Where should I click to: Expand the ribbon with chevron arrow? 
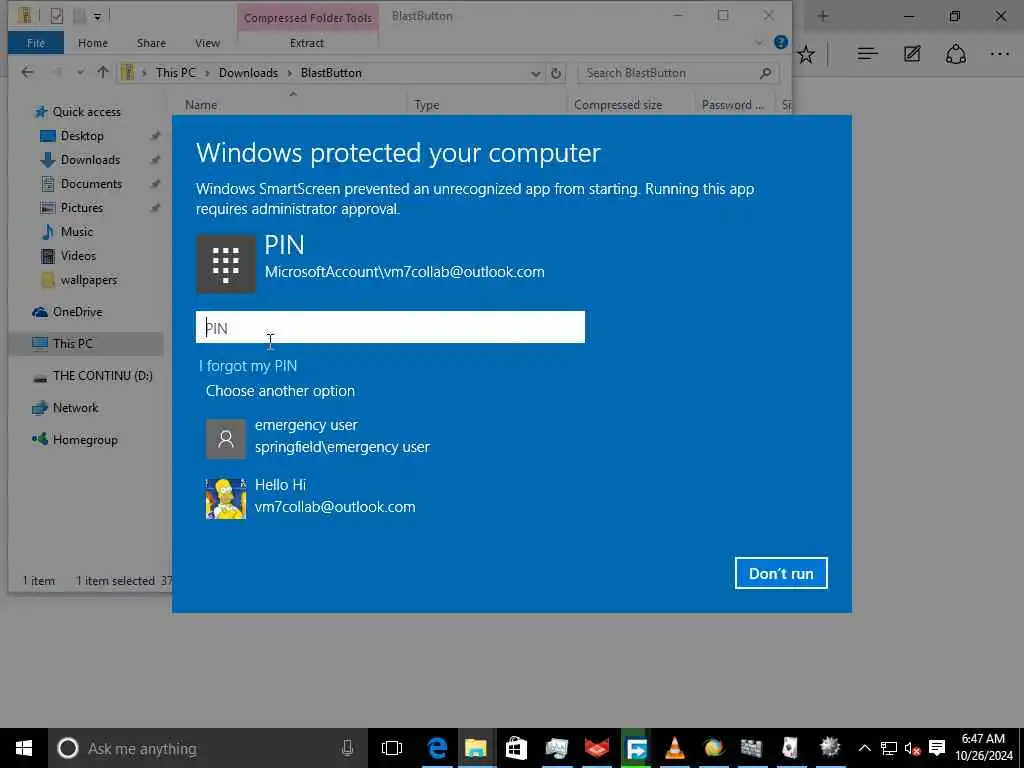point(758,43)
